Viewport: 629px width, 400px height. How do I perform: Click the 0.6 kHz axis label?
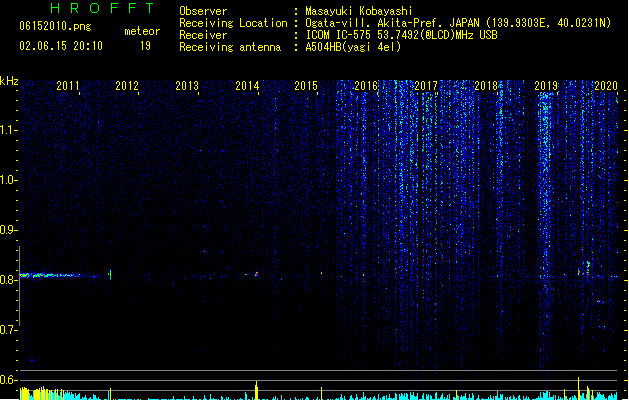(x=8, y=380)
